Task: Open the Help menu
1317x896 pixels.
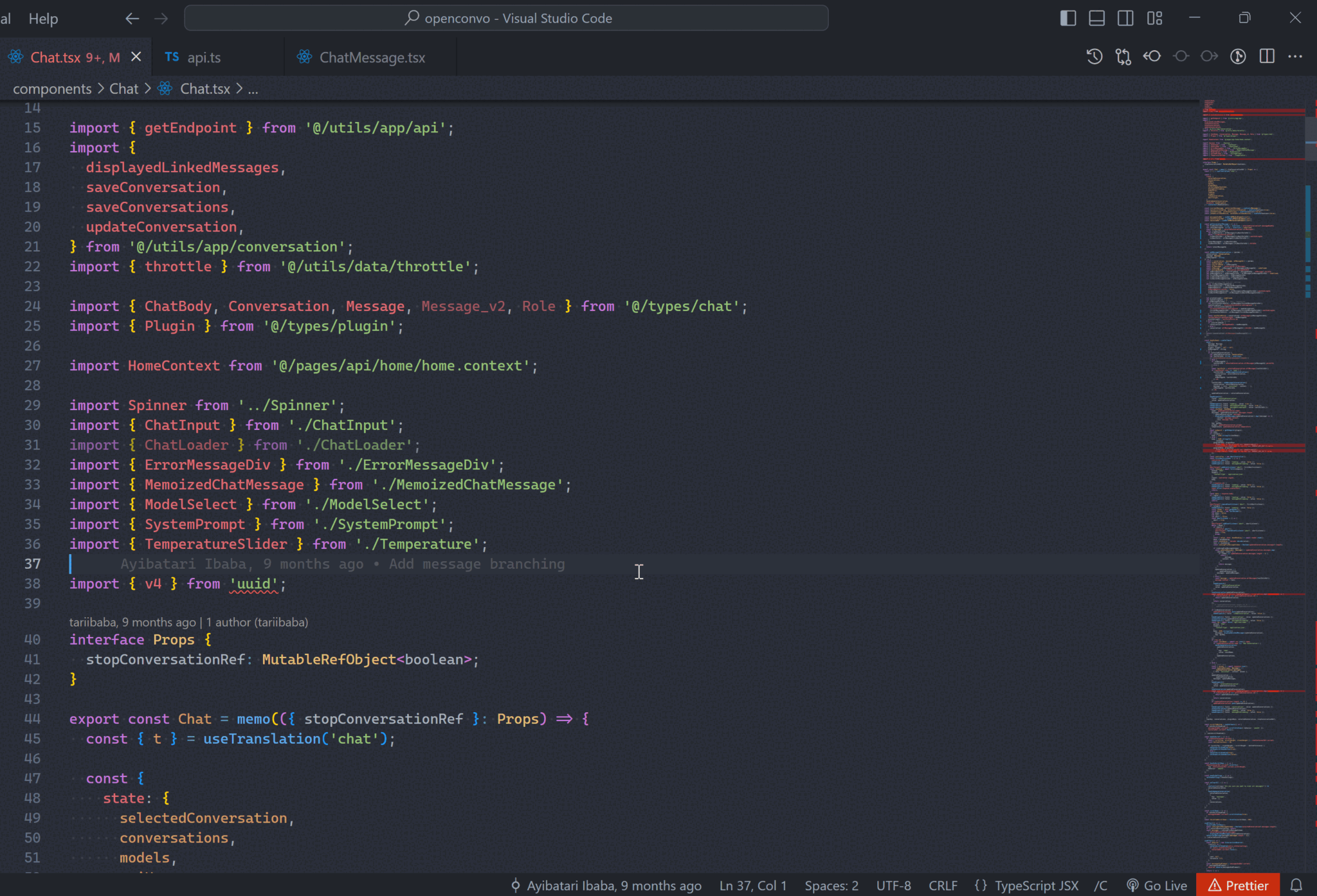Action: [42, 18]
